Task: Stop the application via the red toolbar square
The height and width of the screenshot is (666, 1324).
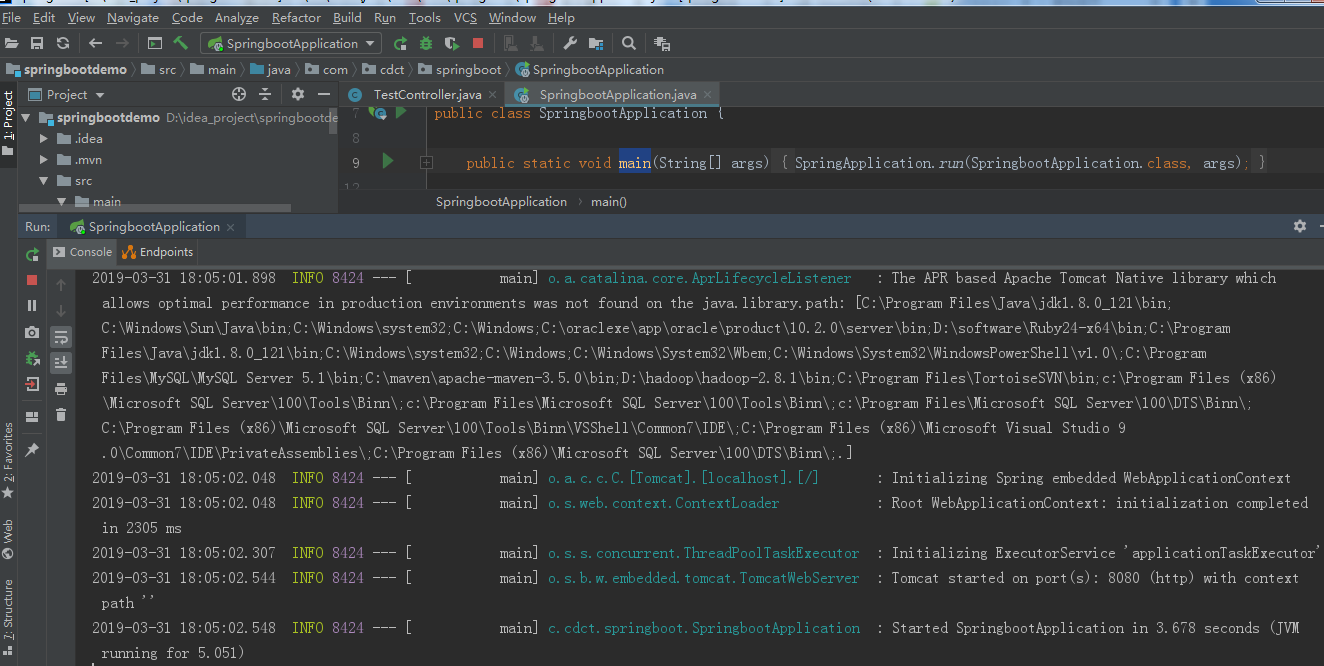Action: [478, 43]
